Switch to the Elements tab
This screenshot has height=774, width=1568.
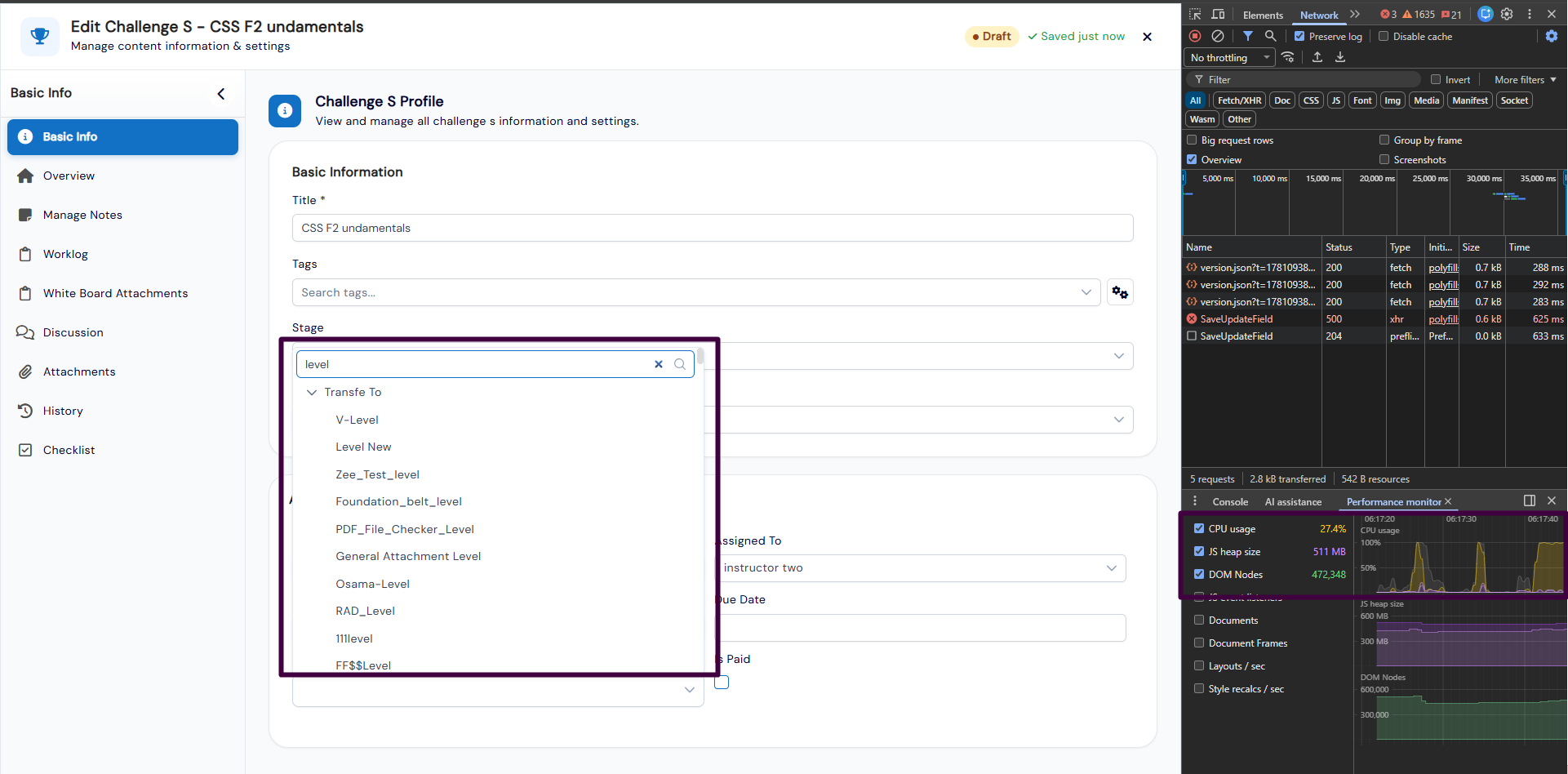click(x=1263, y=16)
